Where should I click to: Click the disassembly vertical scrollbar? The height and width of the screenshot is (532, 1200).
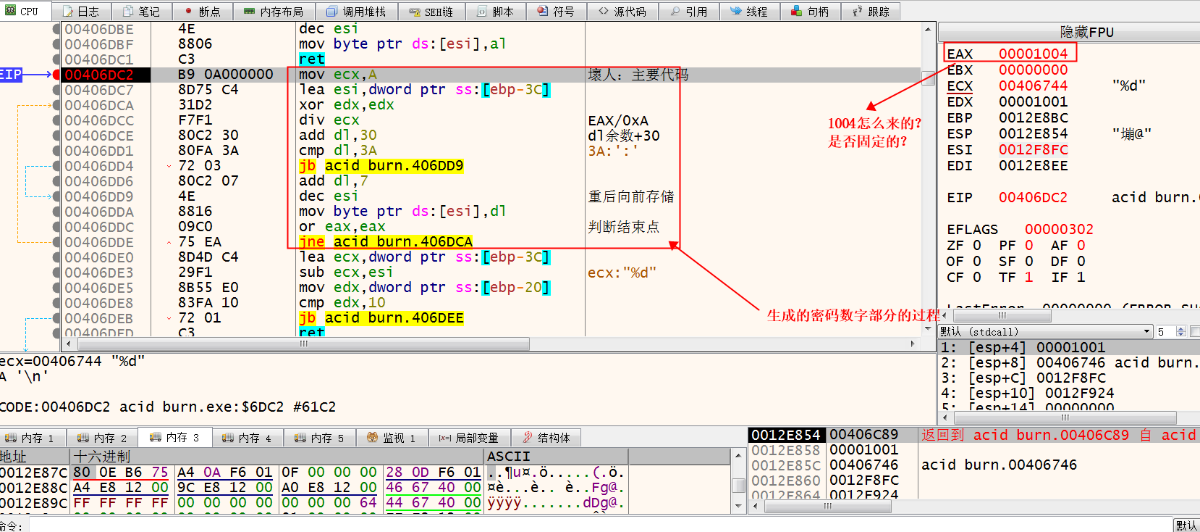927,180
